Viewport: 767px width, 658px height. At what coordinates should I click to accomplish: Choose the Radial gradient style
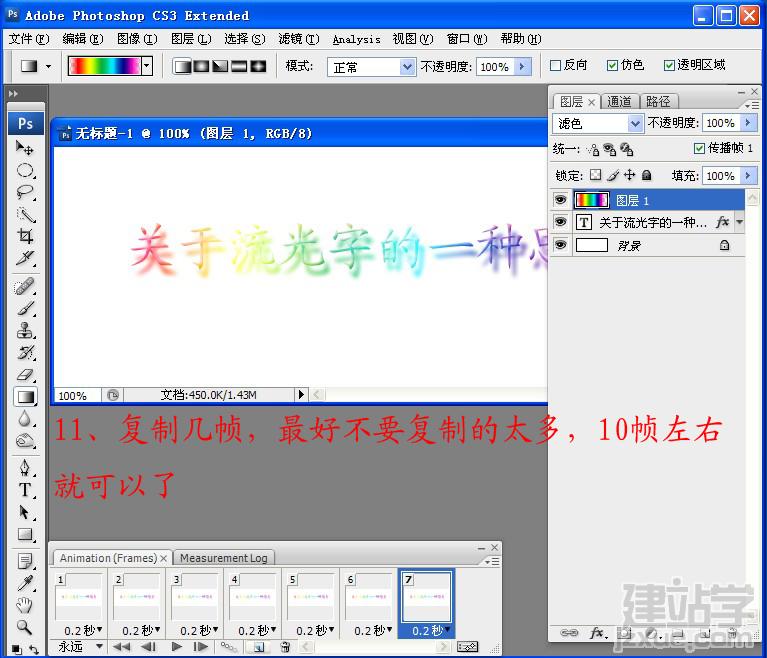(201, 66)
